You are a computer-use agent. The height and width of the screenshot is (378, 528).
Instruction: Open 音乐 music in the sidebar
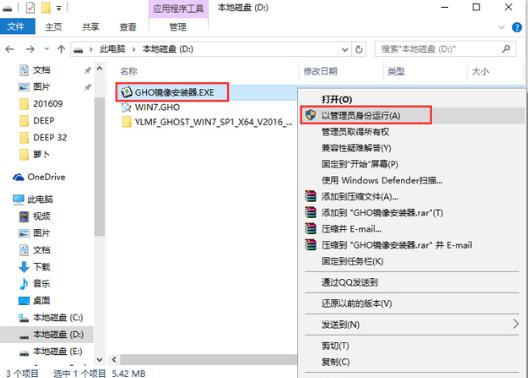pos(34,284)
